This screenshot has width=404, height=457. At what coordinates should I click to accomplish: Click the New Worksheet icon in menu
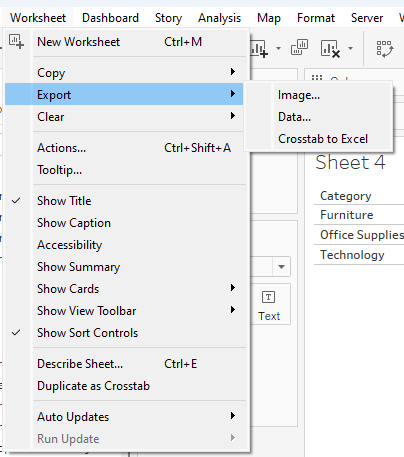16,41
